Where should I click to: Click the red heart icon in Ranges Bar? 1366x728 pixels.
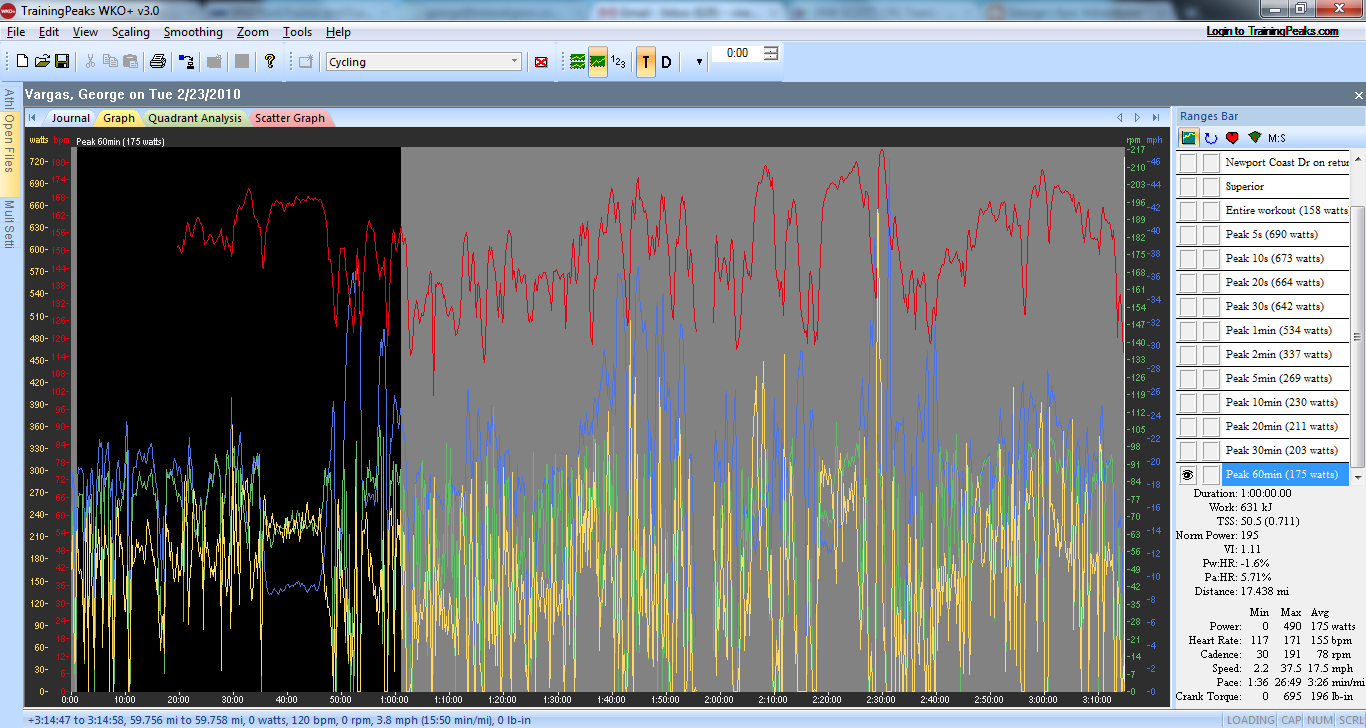click(1232, 138)
